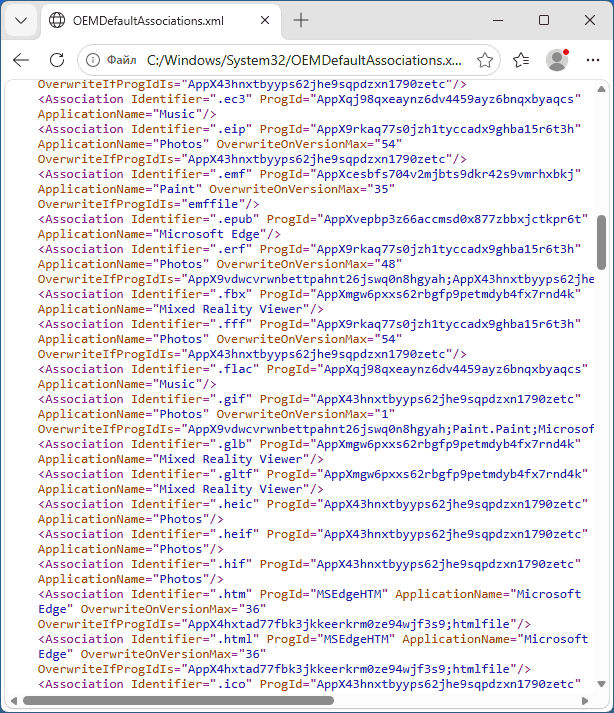Open the user profile avatar
The width and height of the screenshot is (614, 713).
point(557,60)
